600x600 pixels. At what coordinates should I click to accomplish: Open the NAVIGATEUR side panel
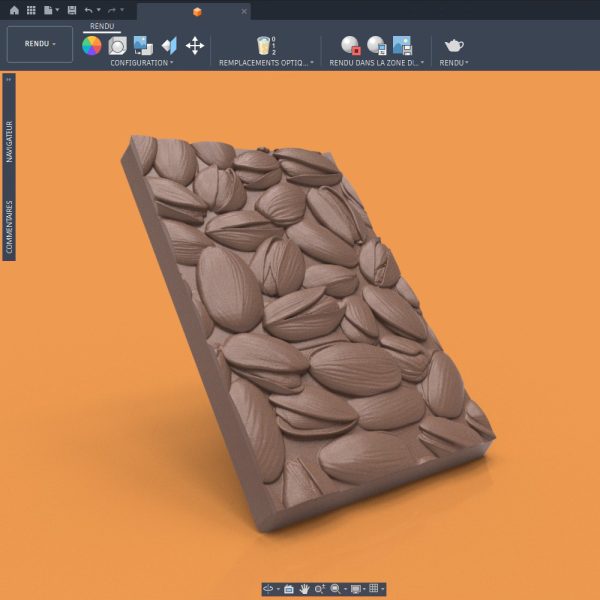coord(9,142)
